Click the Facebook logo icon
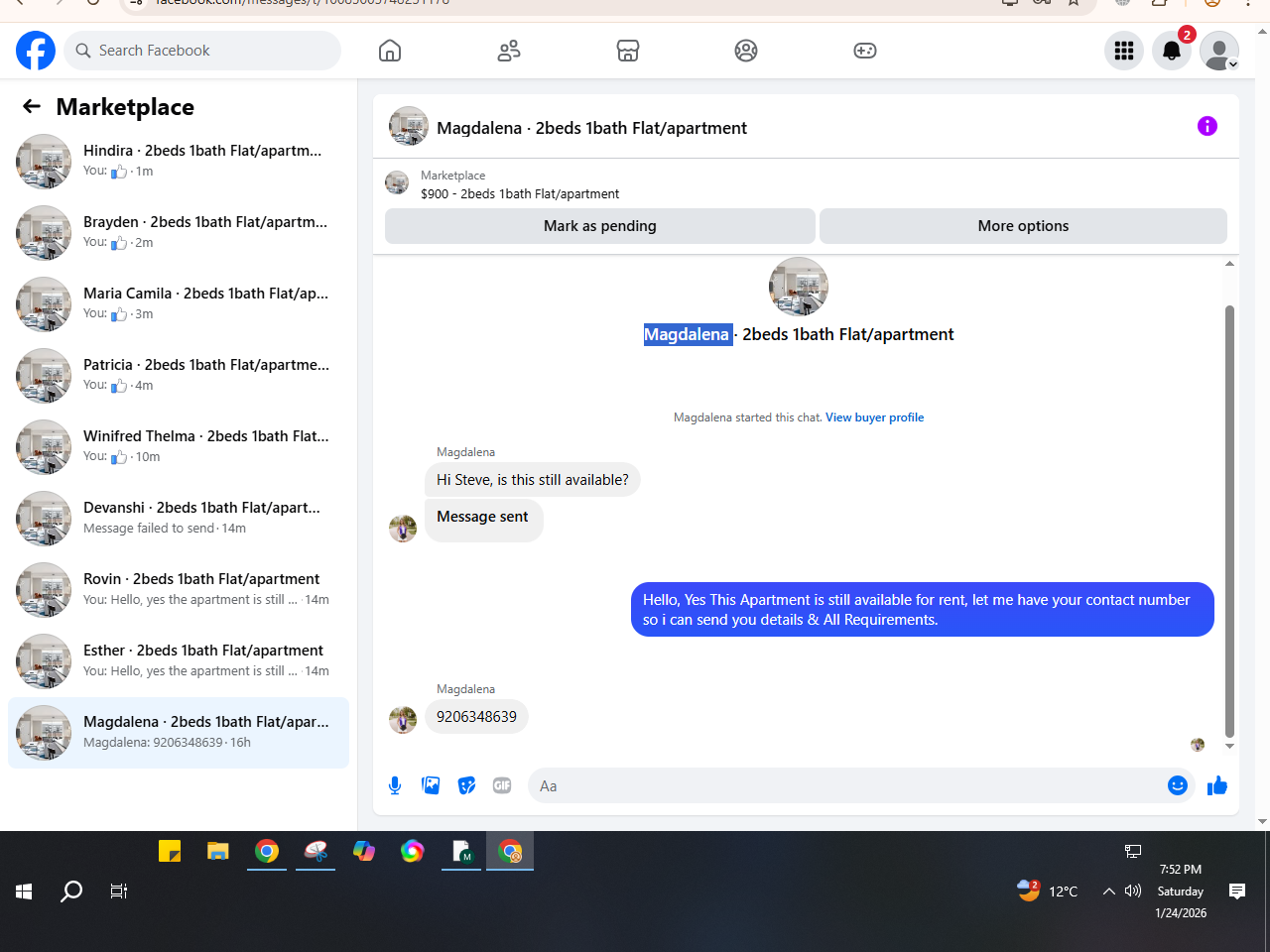This screenshot has height=952, width=1270. point(36,51)
